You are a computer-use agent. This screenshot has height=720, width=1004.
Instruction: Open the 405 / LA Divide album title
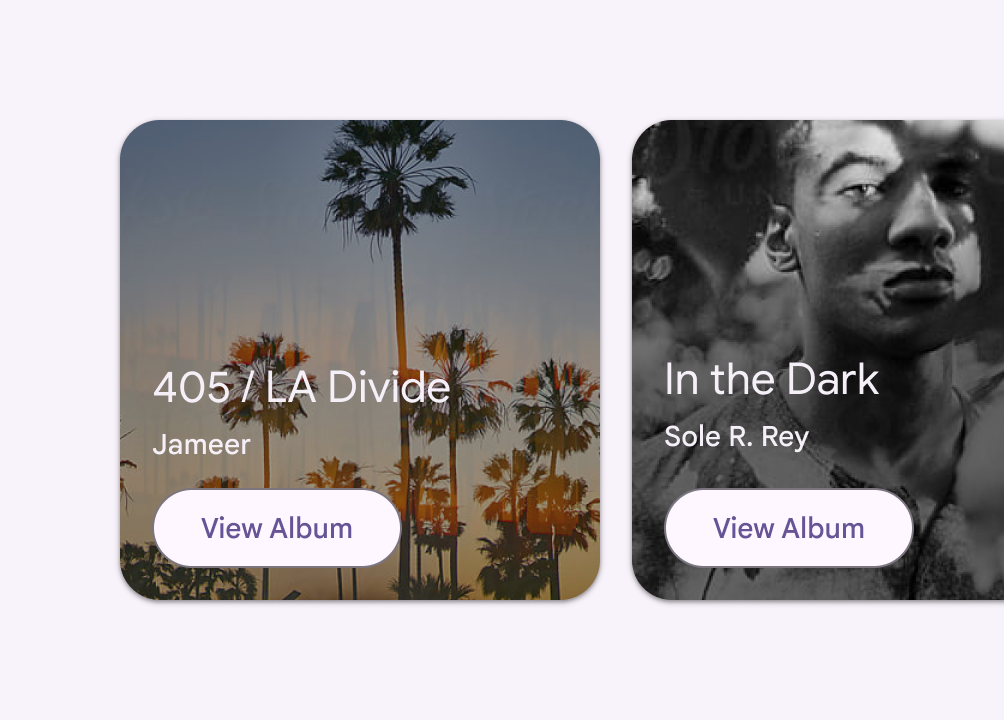301,388
